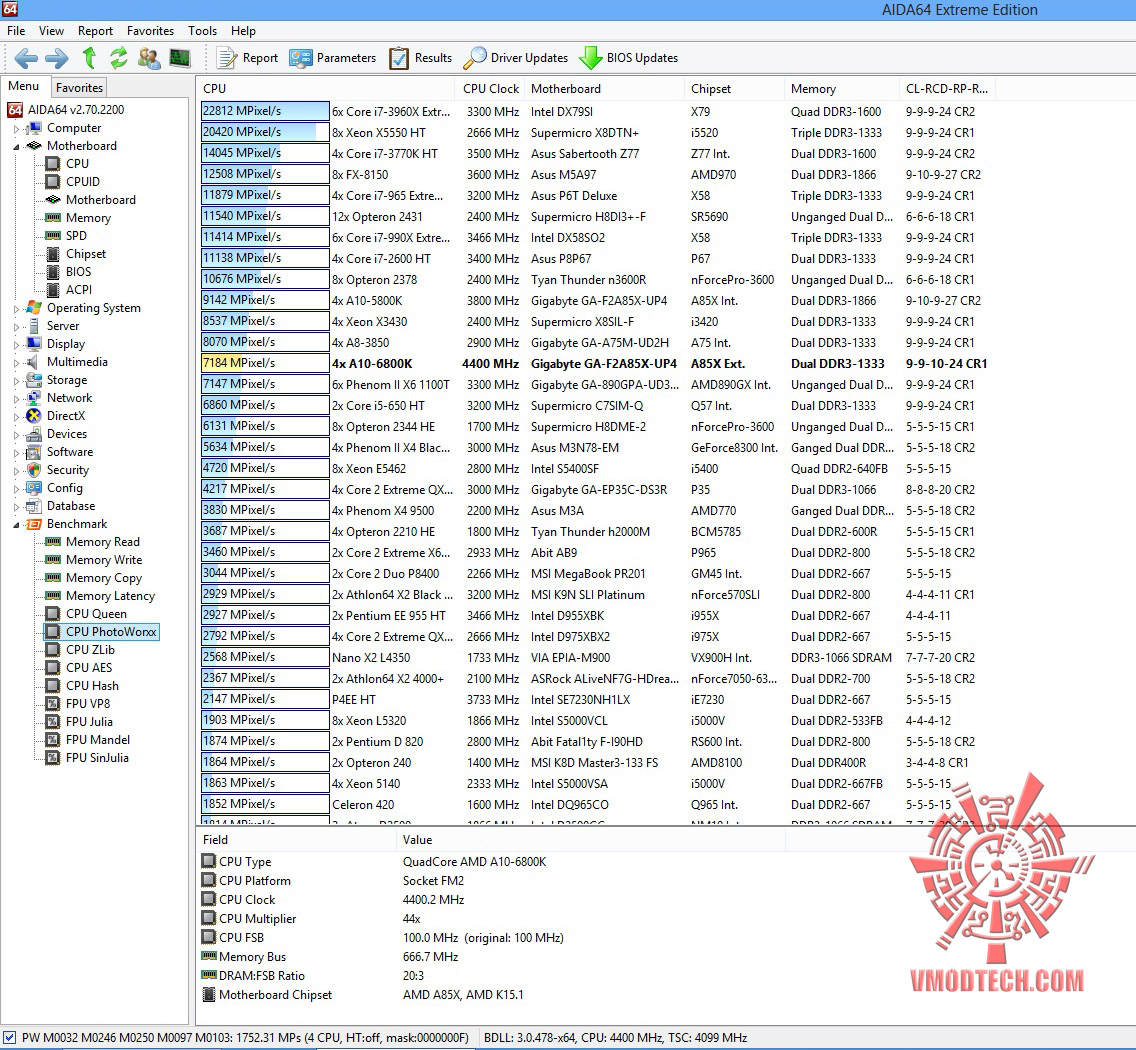The image size is (1136, 1050).
Task: Click the green monitor graph icon
Action: [180, 57]
